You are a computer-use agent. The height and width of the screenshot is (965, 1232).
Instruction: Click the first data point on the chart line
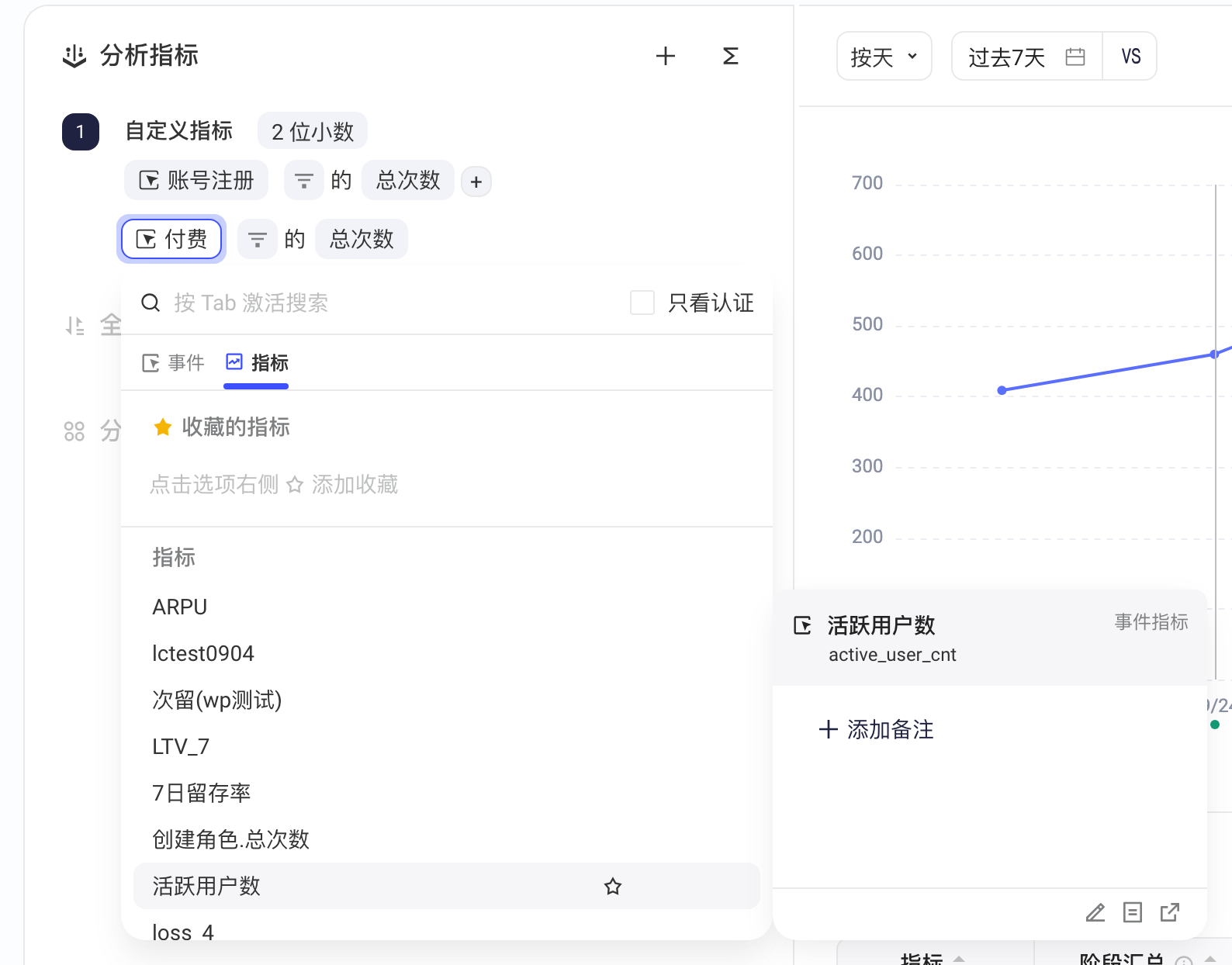click(x=1002, y=390)
